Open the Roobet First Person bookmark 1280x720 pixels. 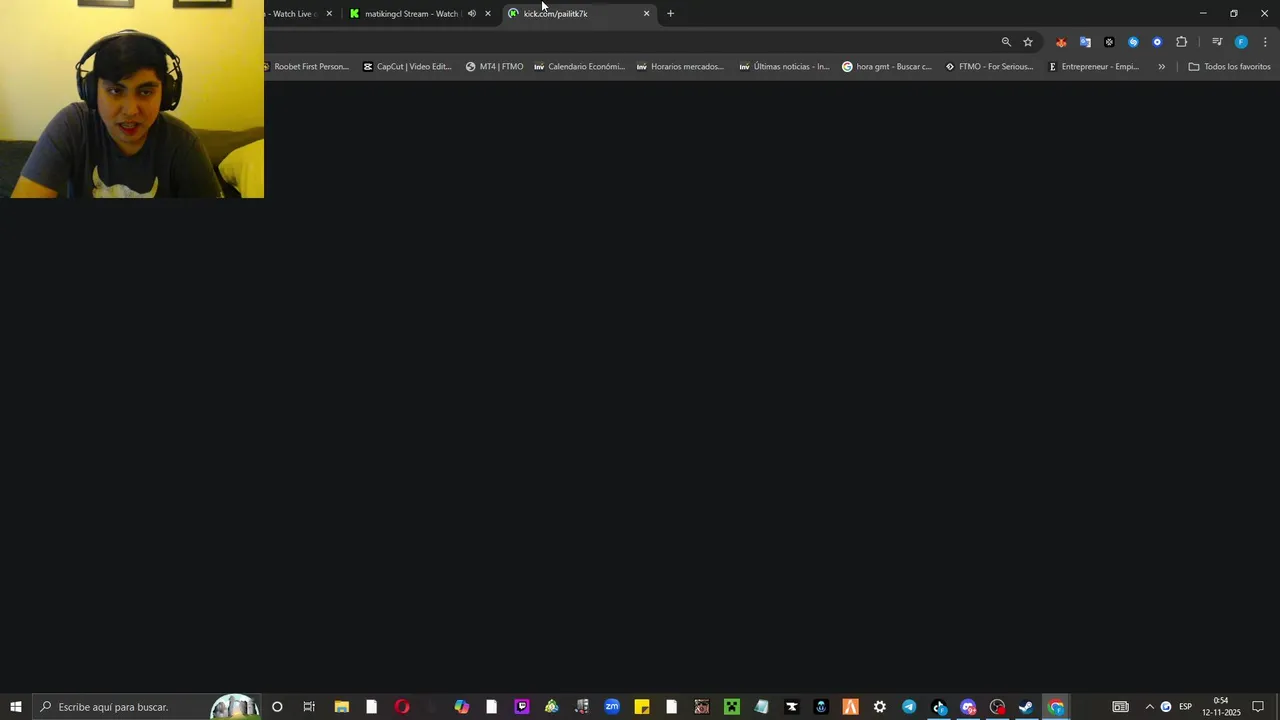point(308,67)
